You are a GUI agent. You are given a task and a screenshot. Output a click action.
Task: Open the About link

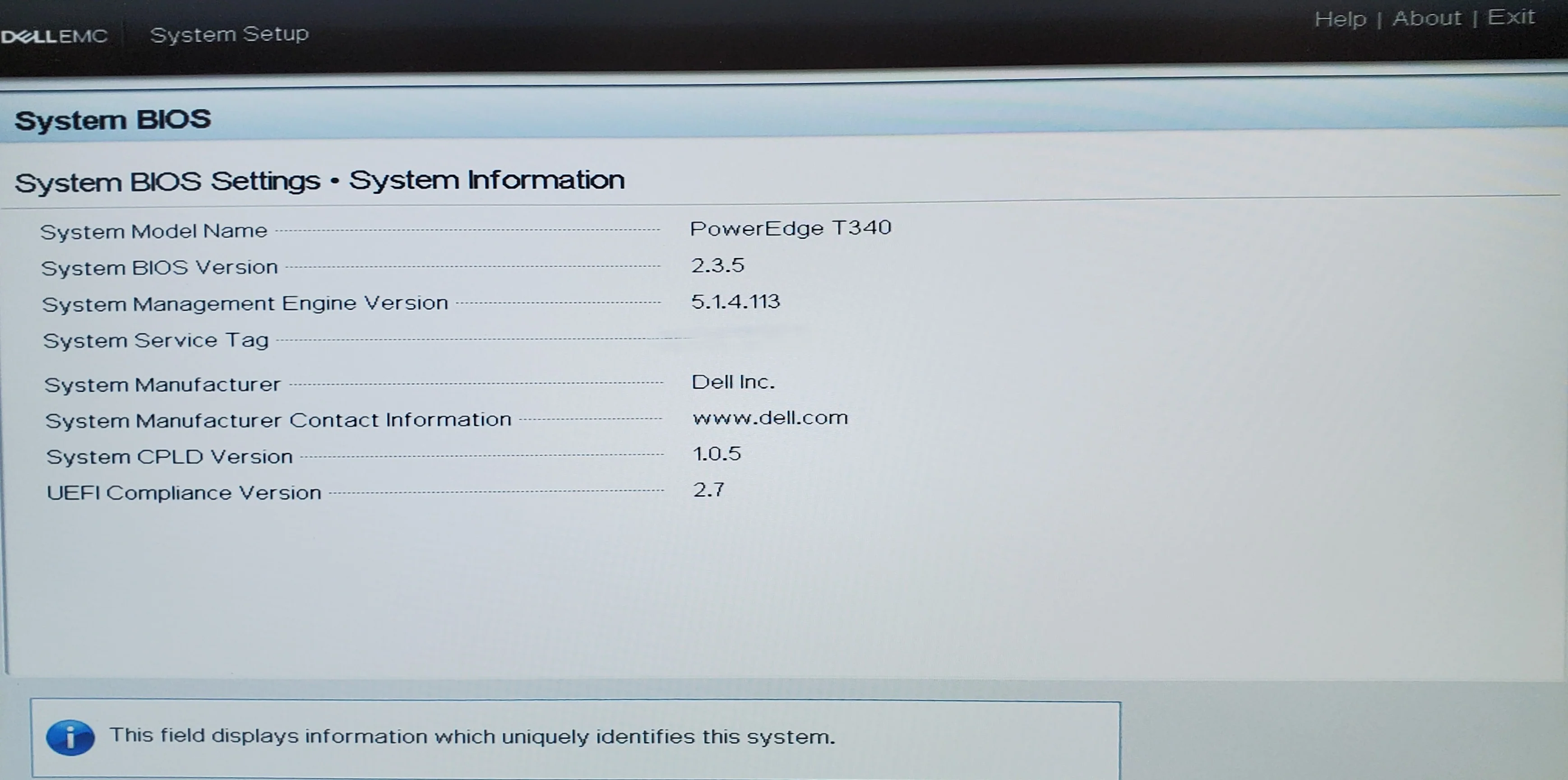1426,18
